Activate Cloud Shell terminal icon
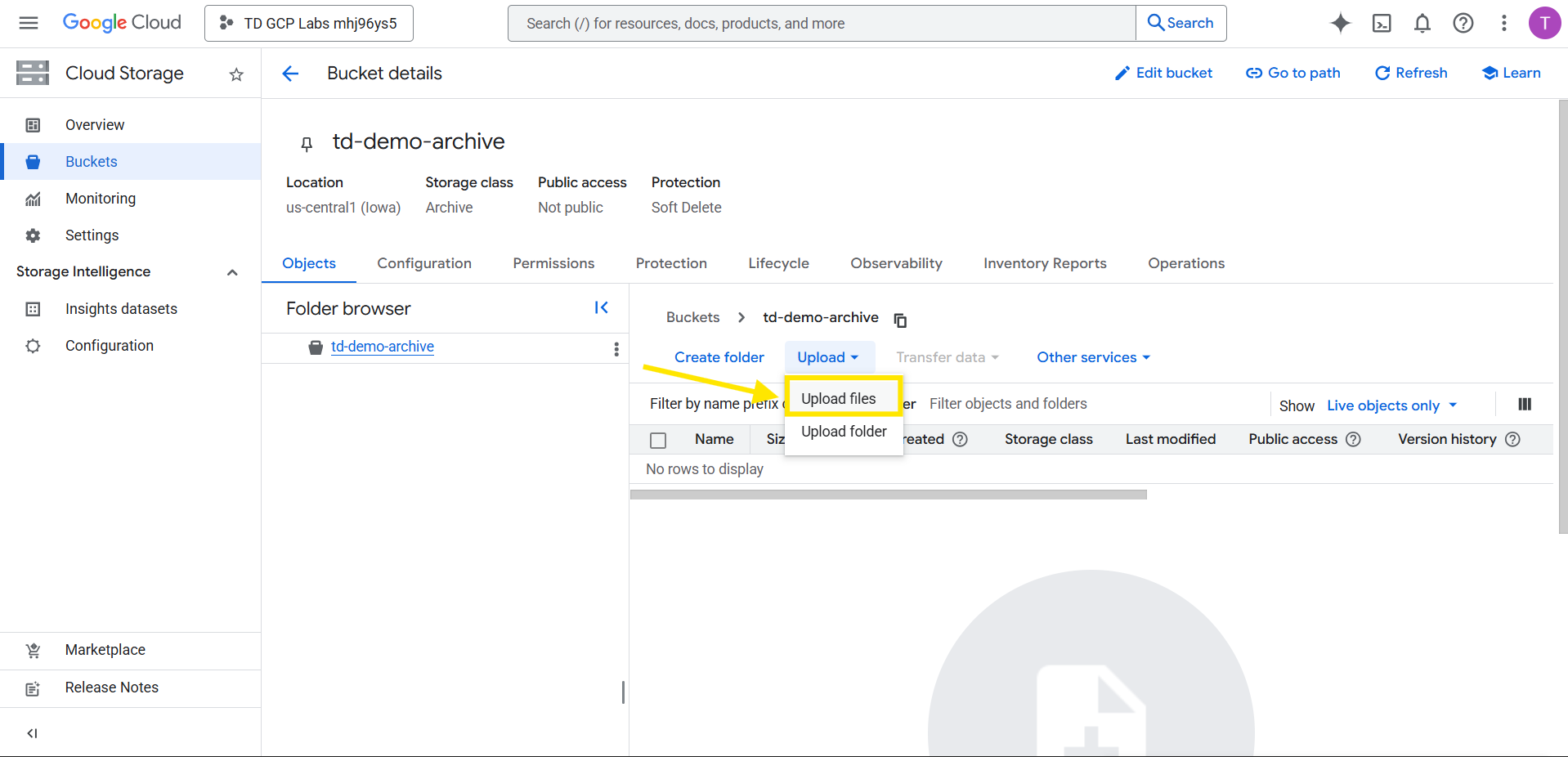Screen dimensions: 1568x757 click(1382, 23)
